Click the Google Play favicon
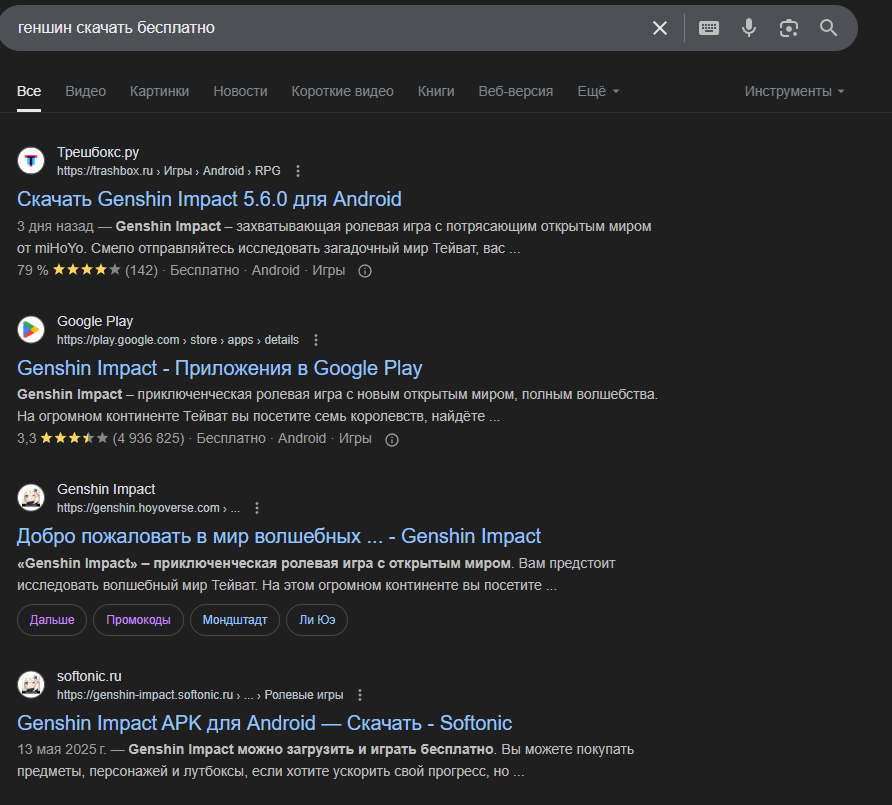892x805 pixels. tap(31, 329)
